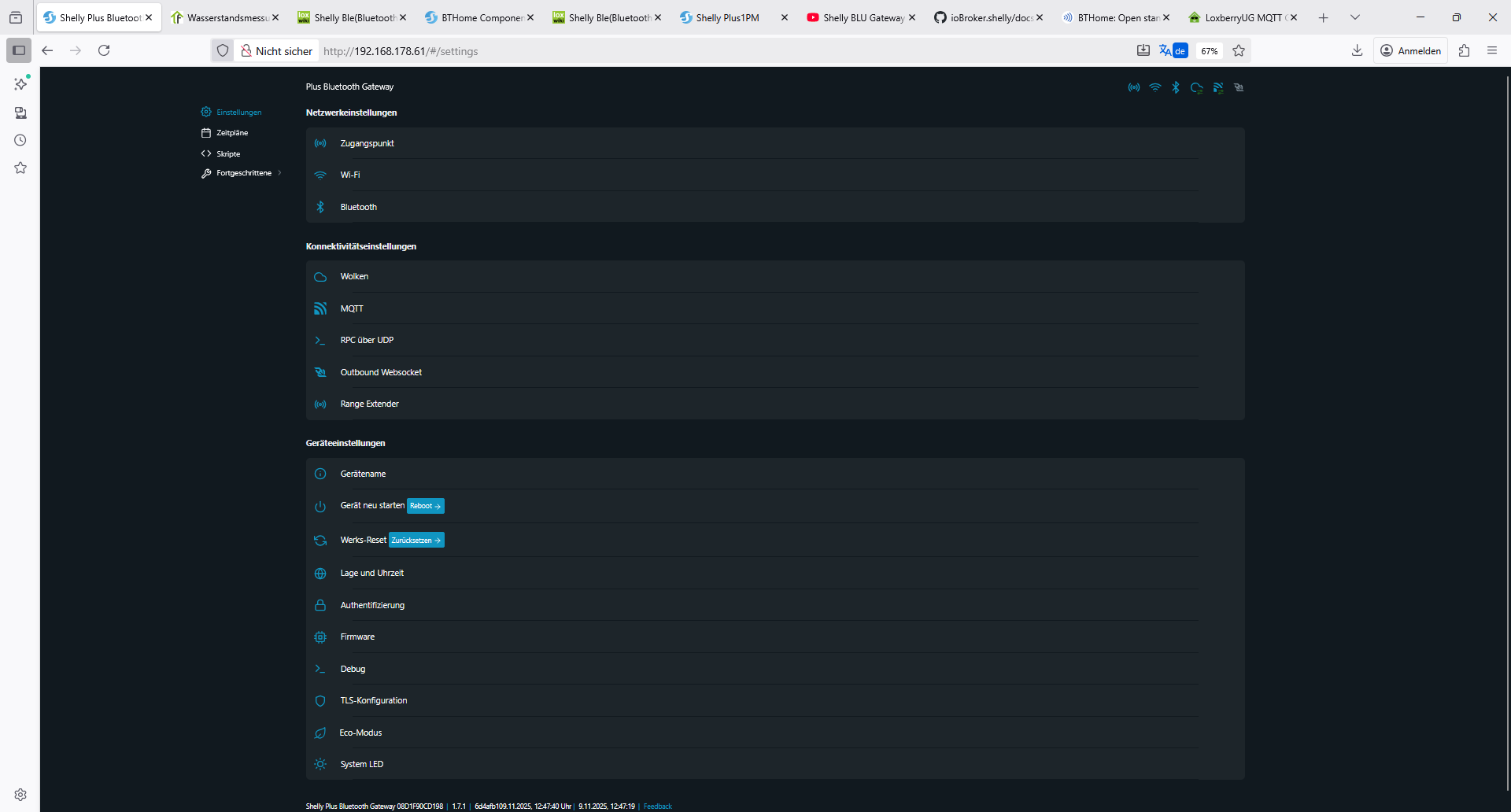Viewport: 1511px width, 812px height.
Task: Click the 67% zoom level indicator
Action: pyautogui.click(x=1210, y=51)
